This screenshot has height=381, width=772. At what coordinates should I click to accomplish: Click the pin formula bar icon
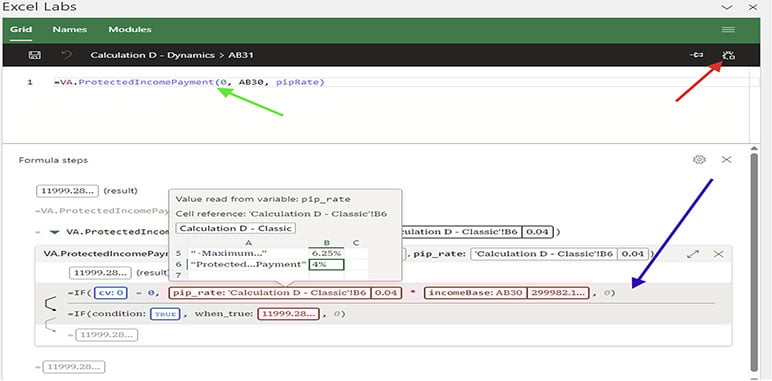[x=696, y=55]
